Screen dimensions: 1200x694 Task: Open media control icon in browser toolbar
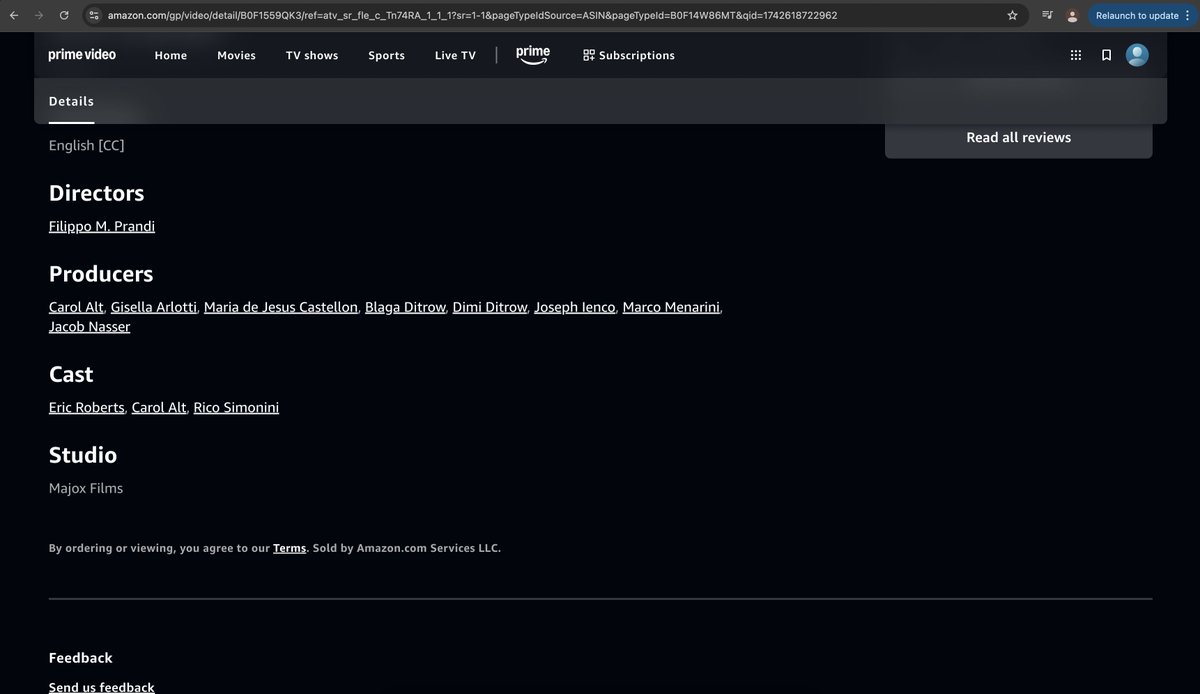(x=1047, y=15)
